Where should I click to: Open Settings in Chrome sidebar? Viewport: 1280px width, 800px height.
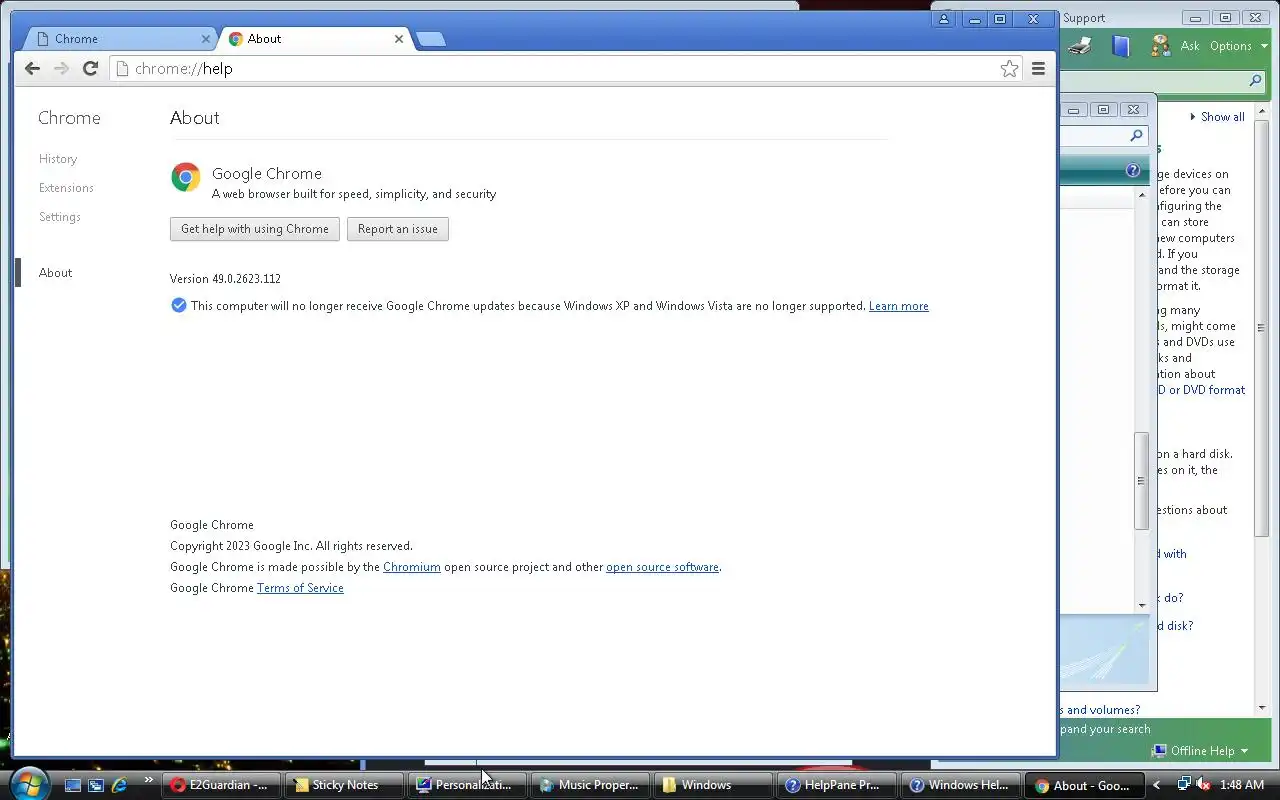(60, 217)
